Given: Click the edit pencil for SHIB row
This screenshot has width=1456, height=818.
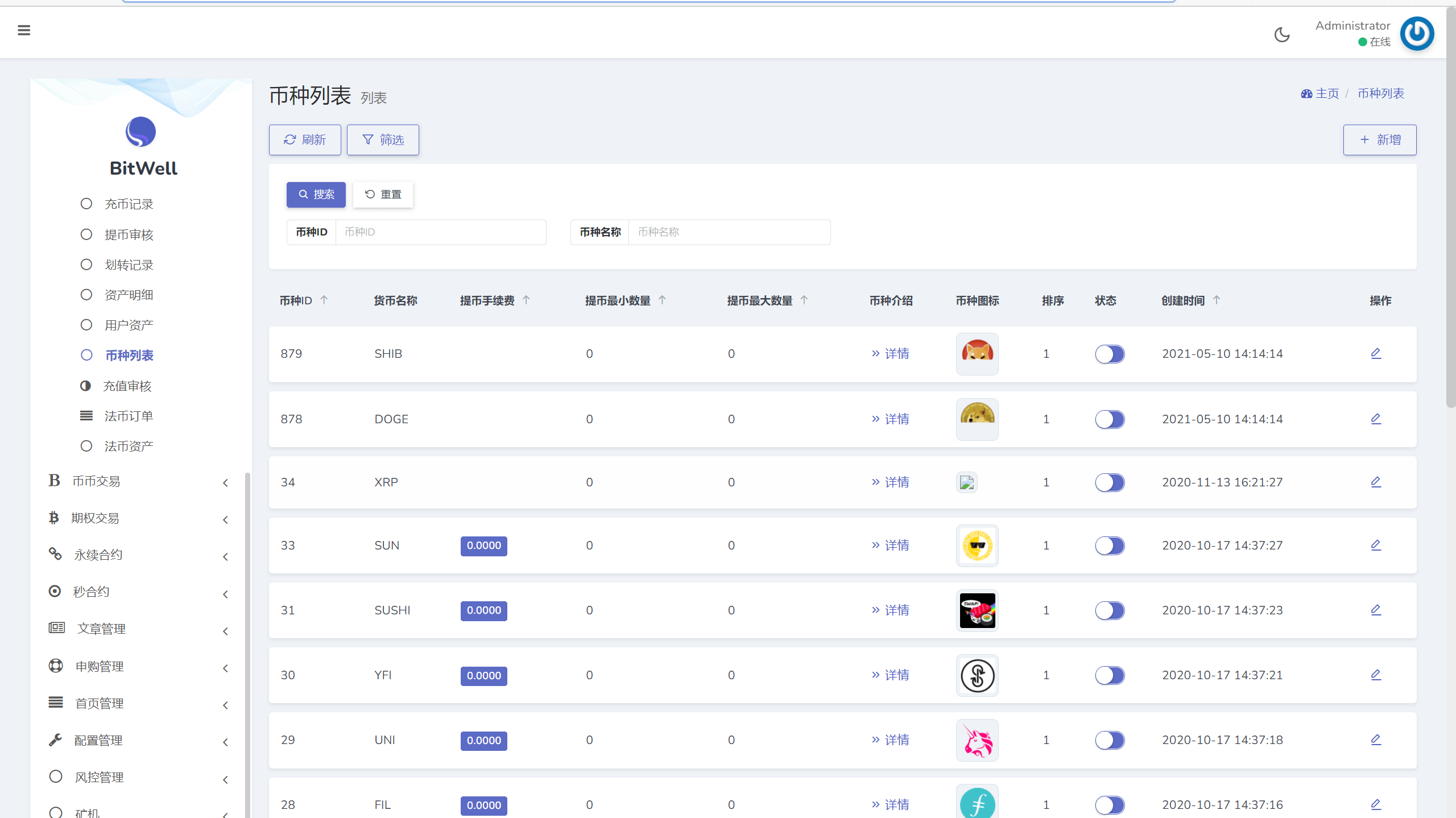Looking at the screenshot, I should point(1376,353).
